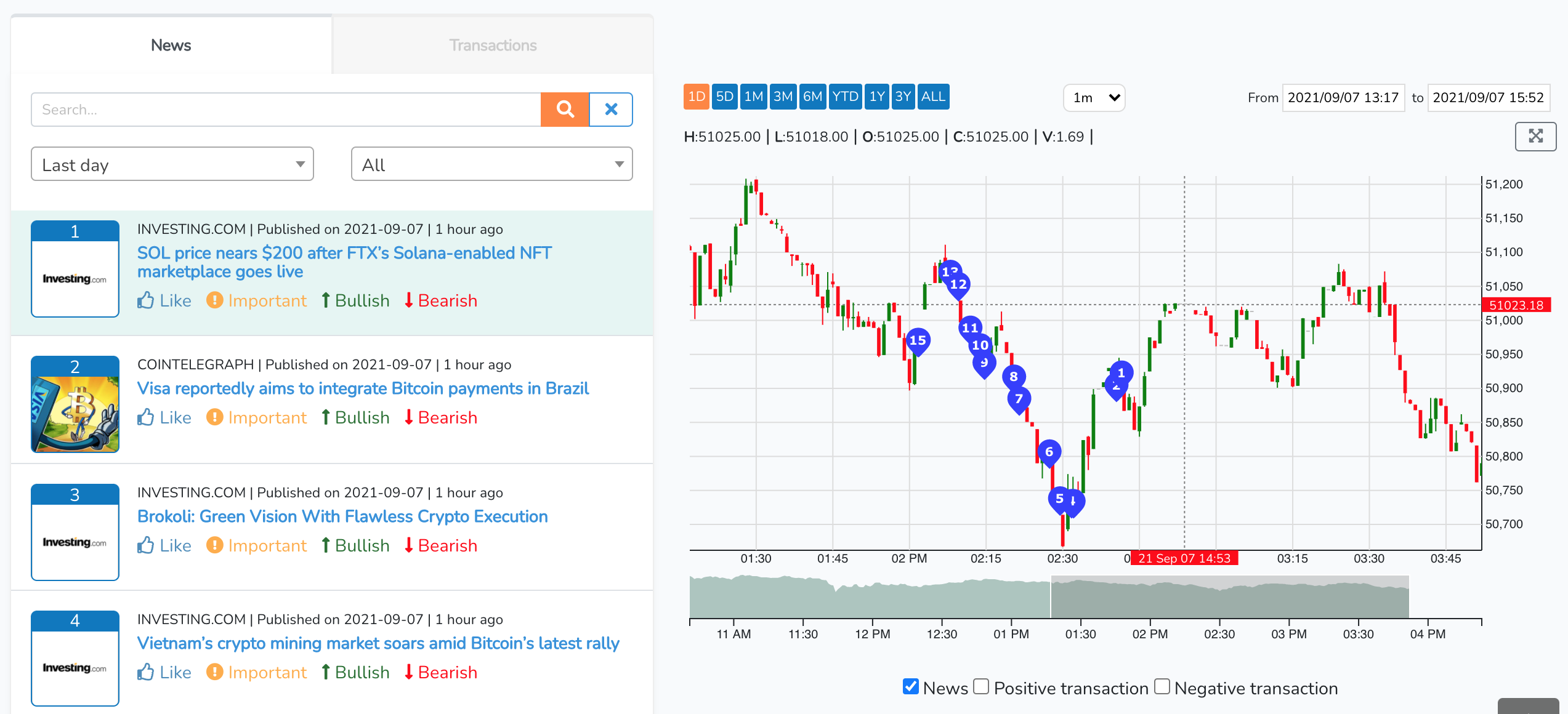The height and width of the screenshot is (714, 1568).
Task: Open Visa Bitcoin payments in Brazil article
Action: [363, 388]
